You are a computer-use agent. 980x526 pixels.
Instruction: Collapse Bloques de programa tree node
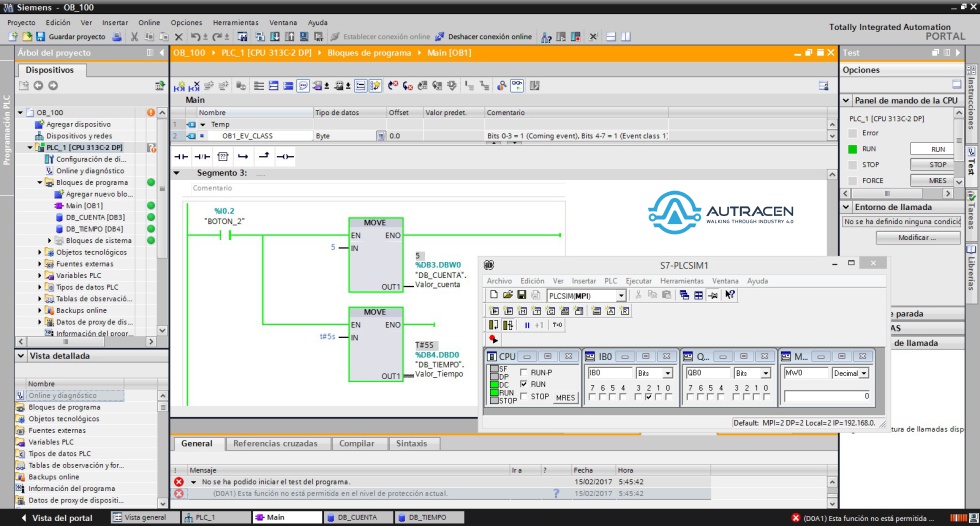pyautogui.click(x=40, y=182)
